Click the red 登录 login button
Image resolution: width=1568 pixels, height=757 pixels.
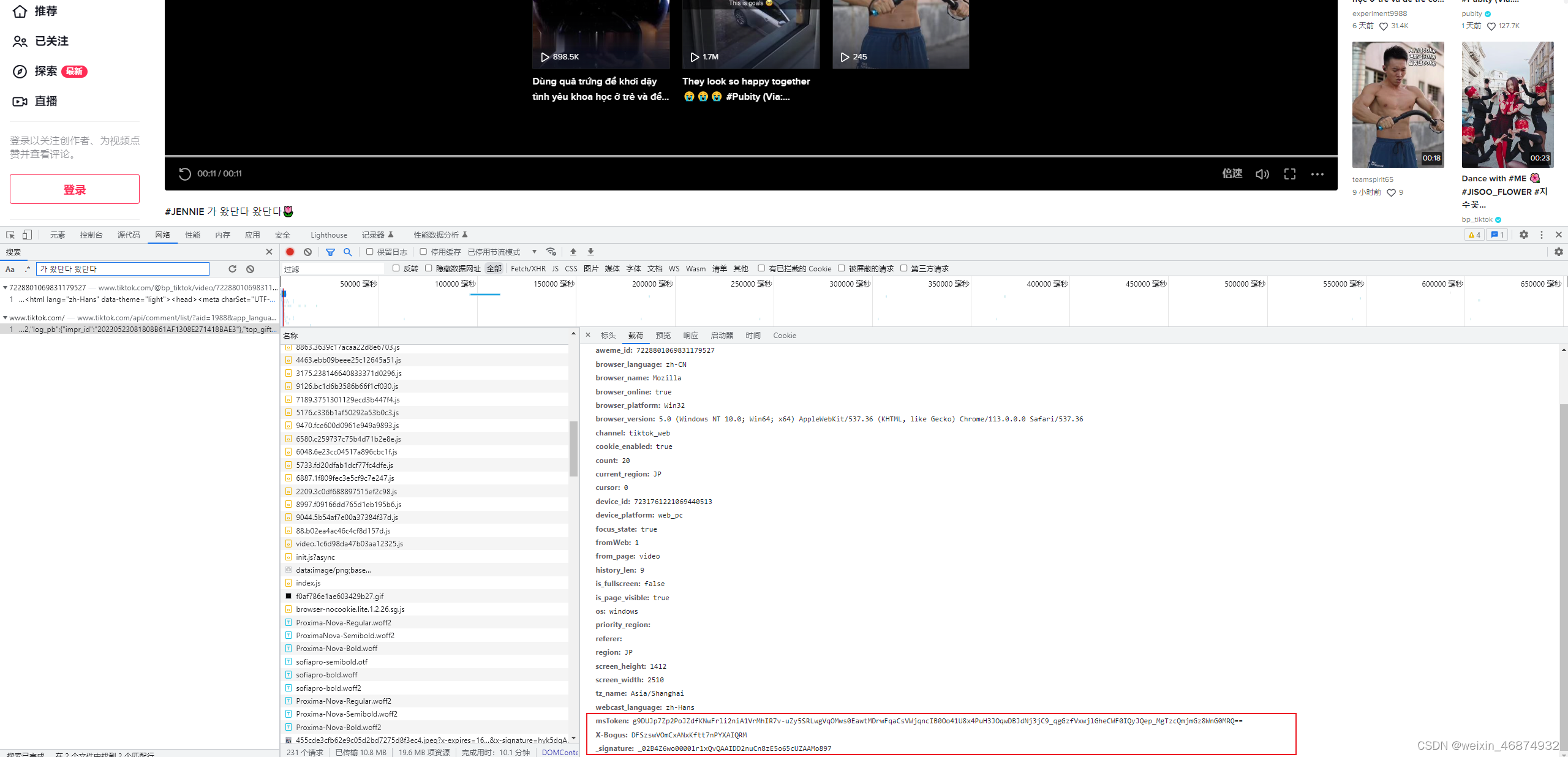click(x=75, y=189)
